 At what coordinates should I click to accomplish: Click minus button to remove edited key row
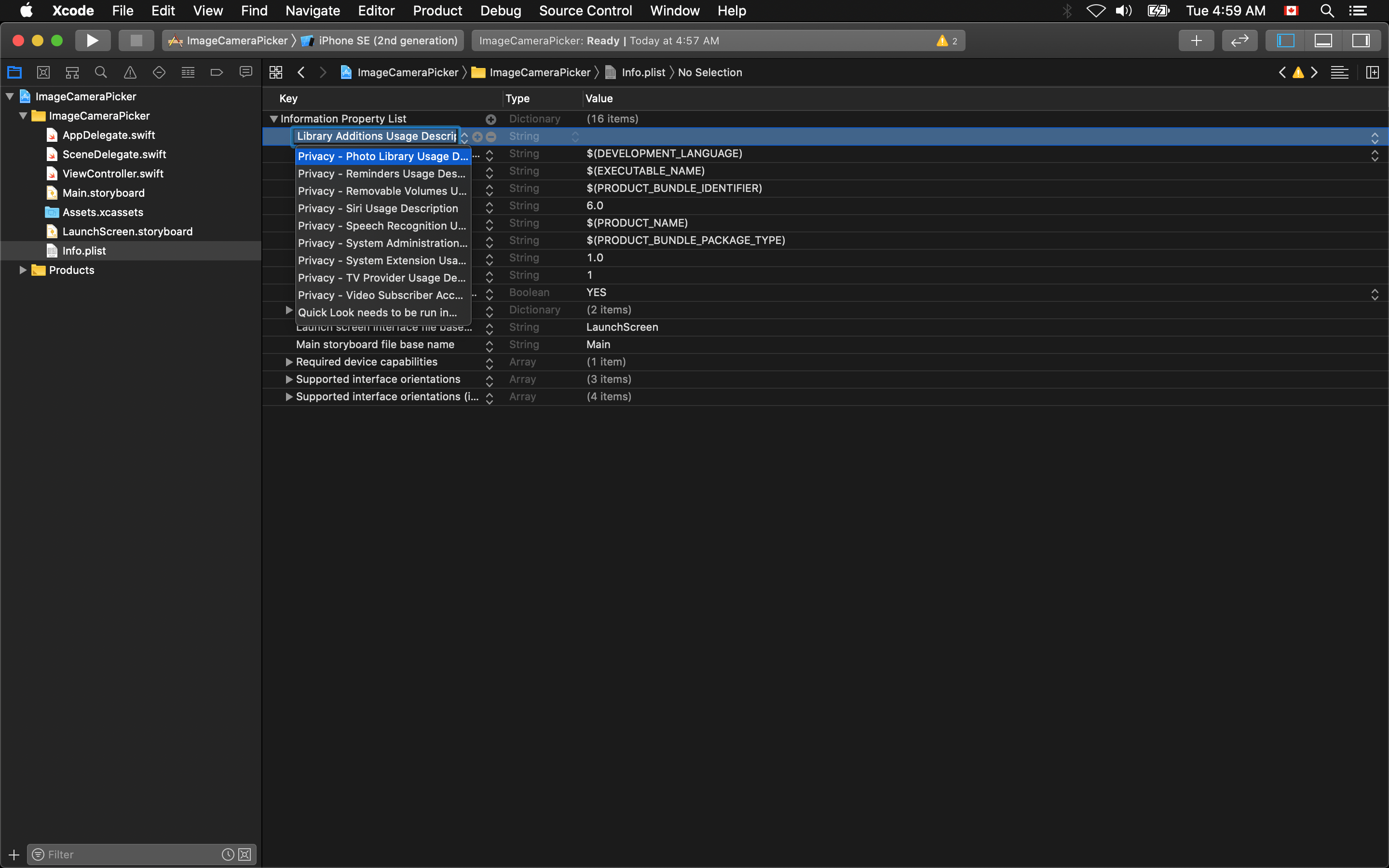pyautogui.click(x=491, y=136)
